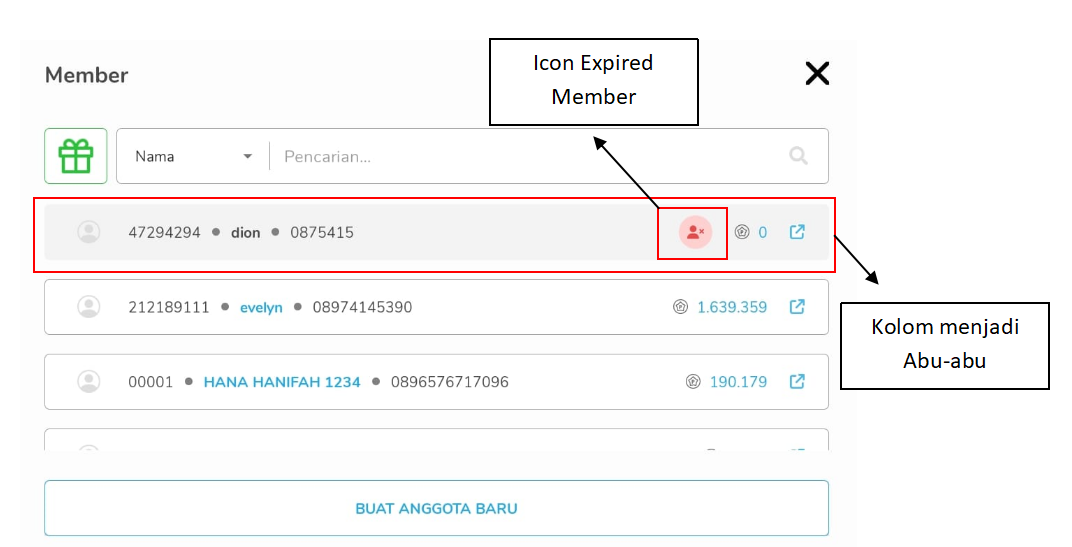Click dion's profile avatar icon
The width and height of the screenshot is (1072, 547).
89,232
